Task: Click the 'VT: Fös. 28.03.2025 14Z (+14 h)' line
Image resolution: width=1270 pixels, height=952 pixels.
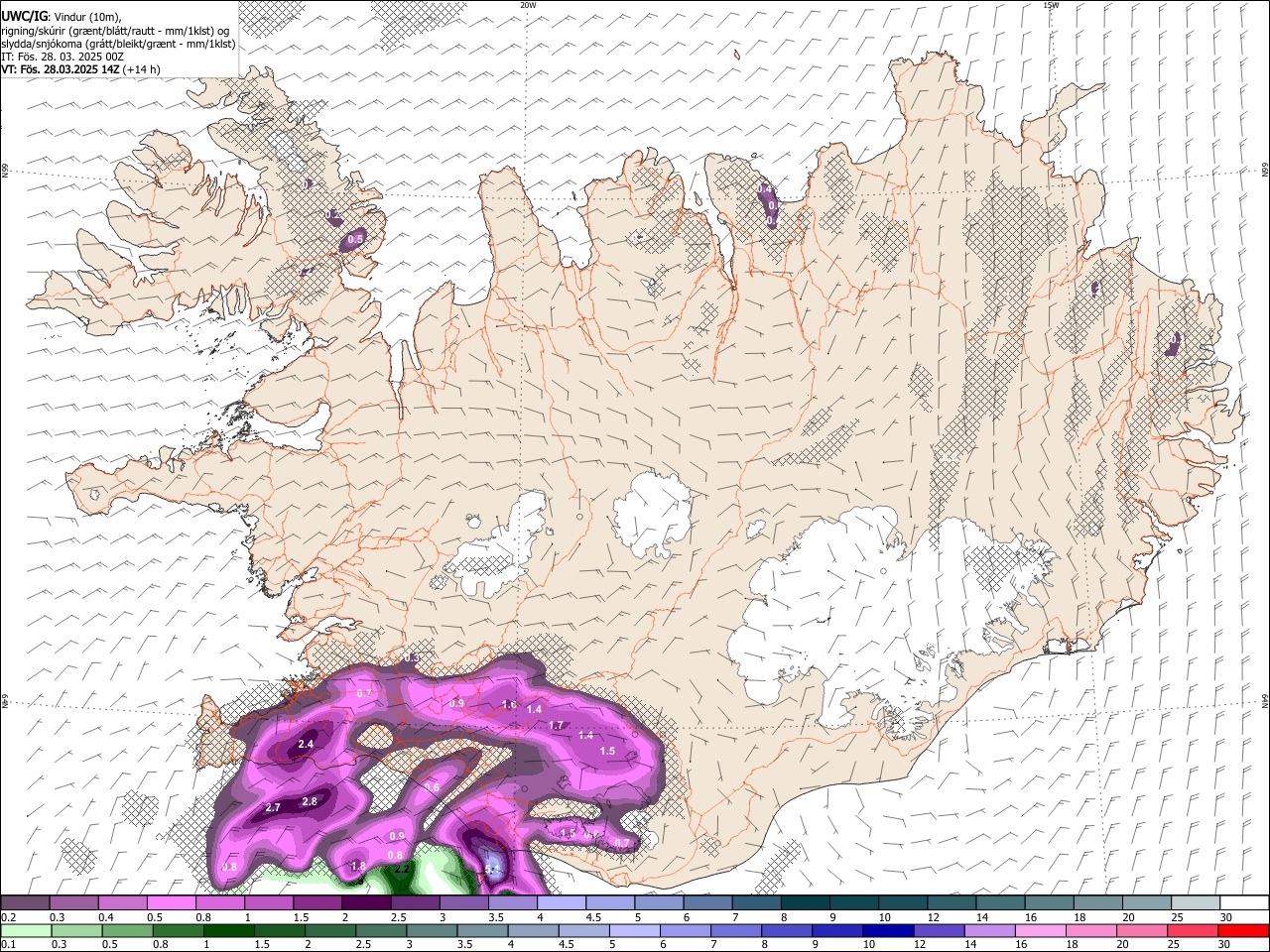Action: click(x=80, y=69)
